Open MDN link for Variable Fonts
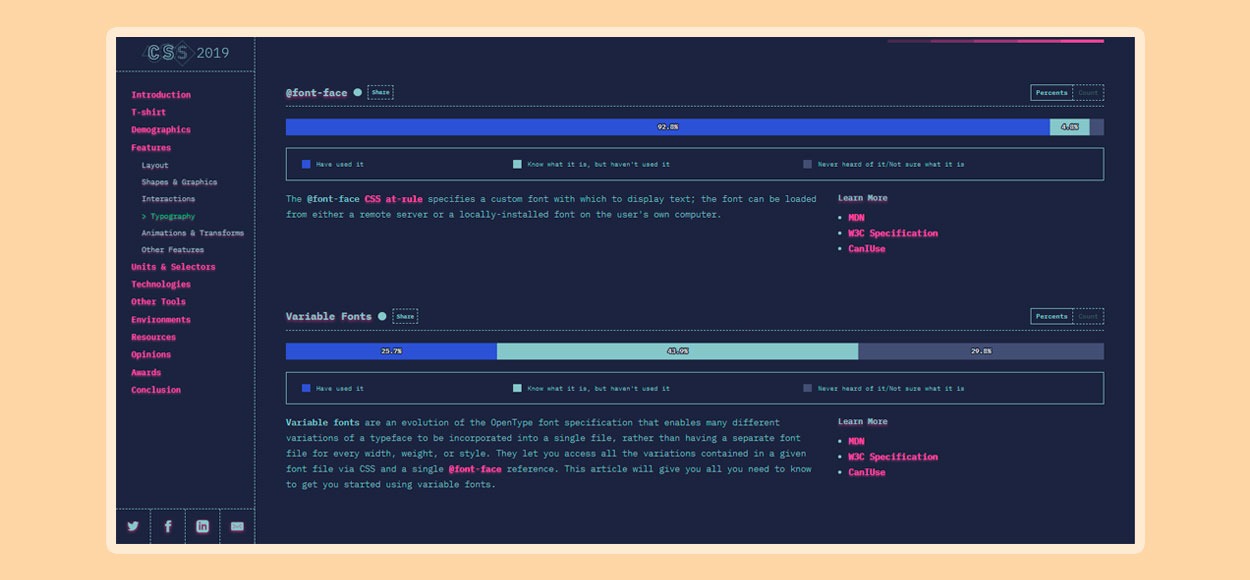Screen dimensions: 1250x580 point(856,441)
